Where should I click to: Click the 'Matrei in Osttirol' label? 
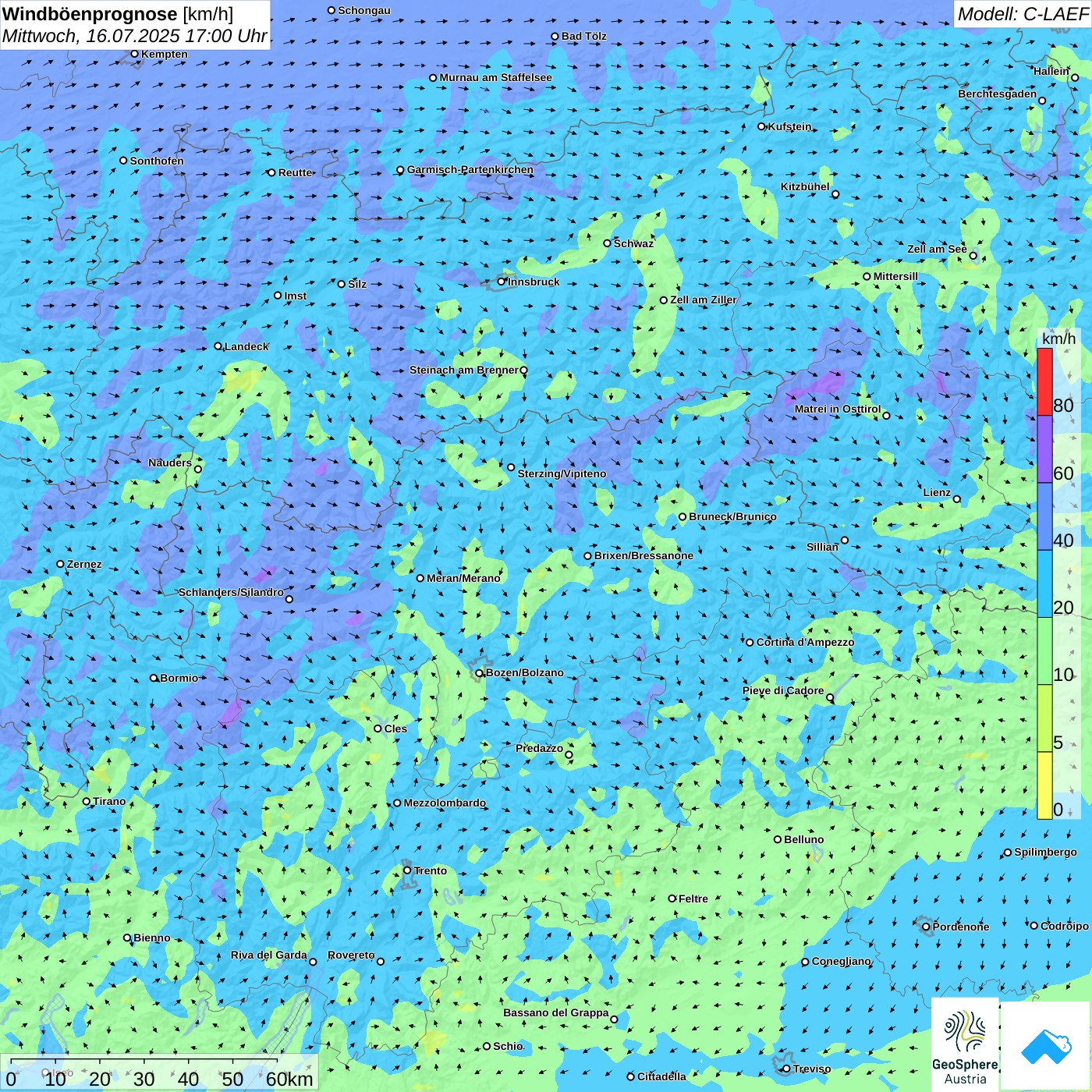coord(838,409)
